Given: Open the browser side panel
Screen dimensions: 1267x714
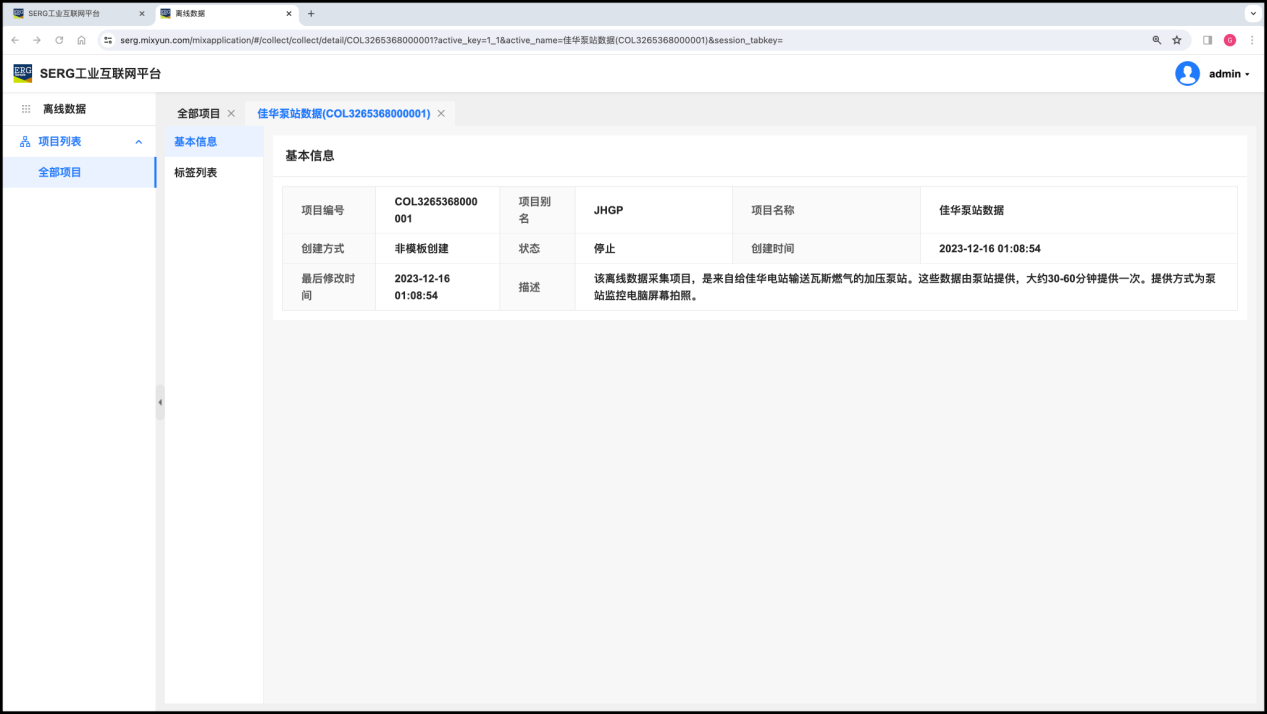Looking at the screenshot, I should (x=1207, y=40).
